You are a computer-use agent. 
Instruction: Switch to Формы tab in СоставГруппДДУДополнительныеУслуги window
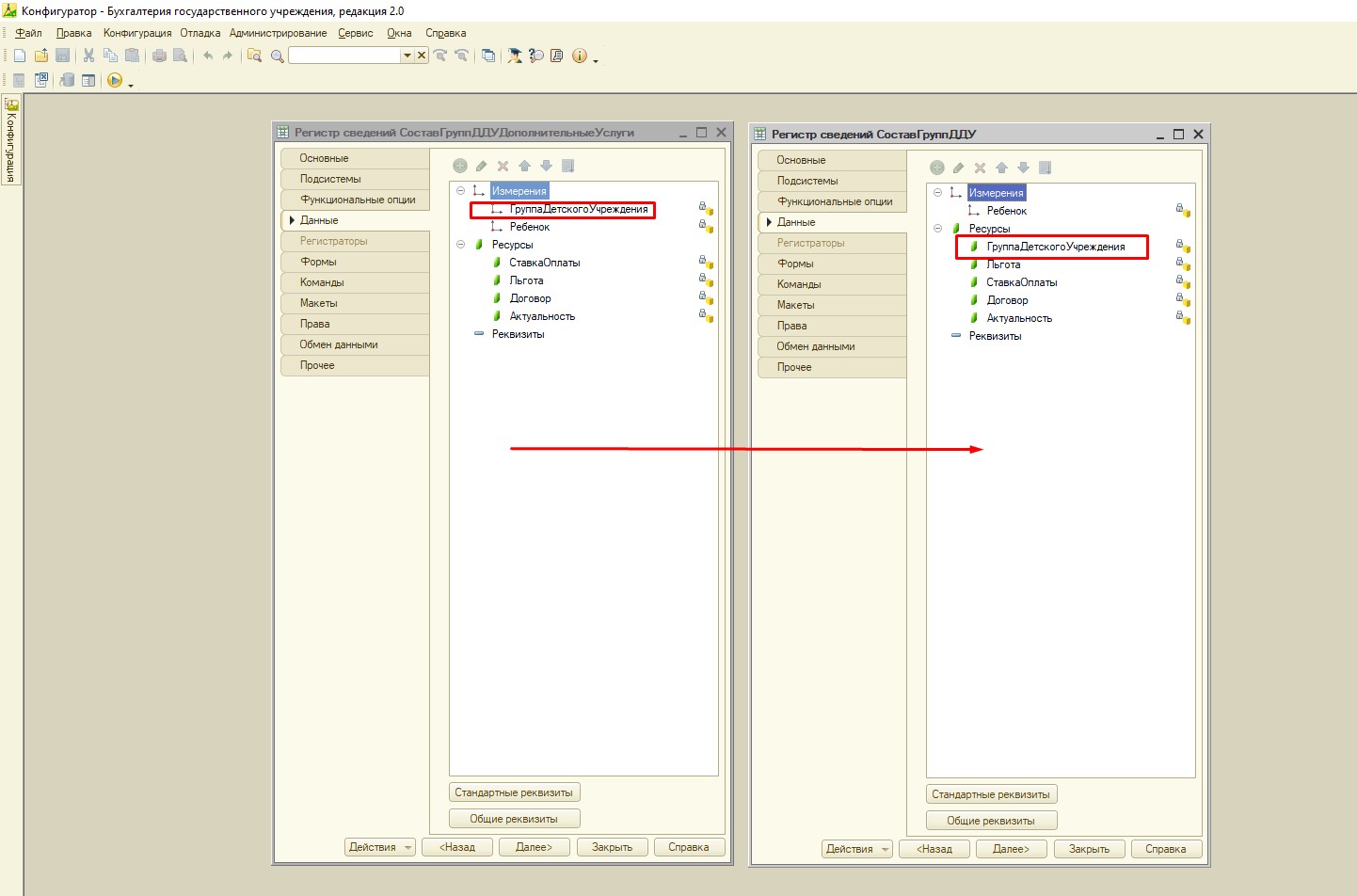(x=318, y=262)
